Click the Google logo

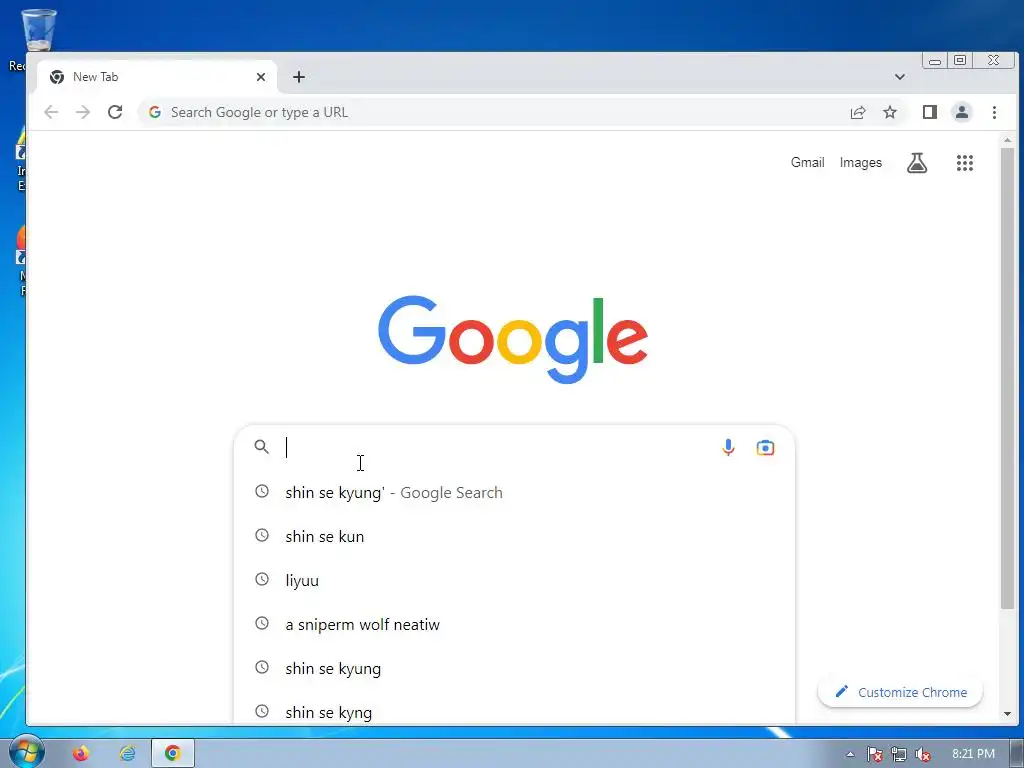(x=513, y=339)
